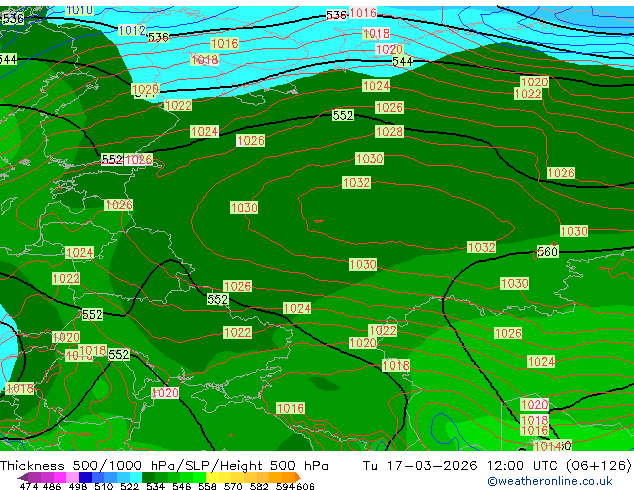Pick the yellow legend swatch right of 558

tap(212, 477)
